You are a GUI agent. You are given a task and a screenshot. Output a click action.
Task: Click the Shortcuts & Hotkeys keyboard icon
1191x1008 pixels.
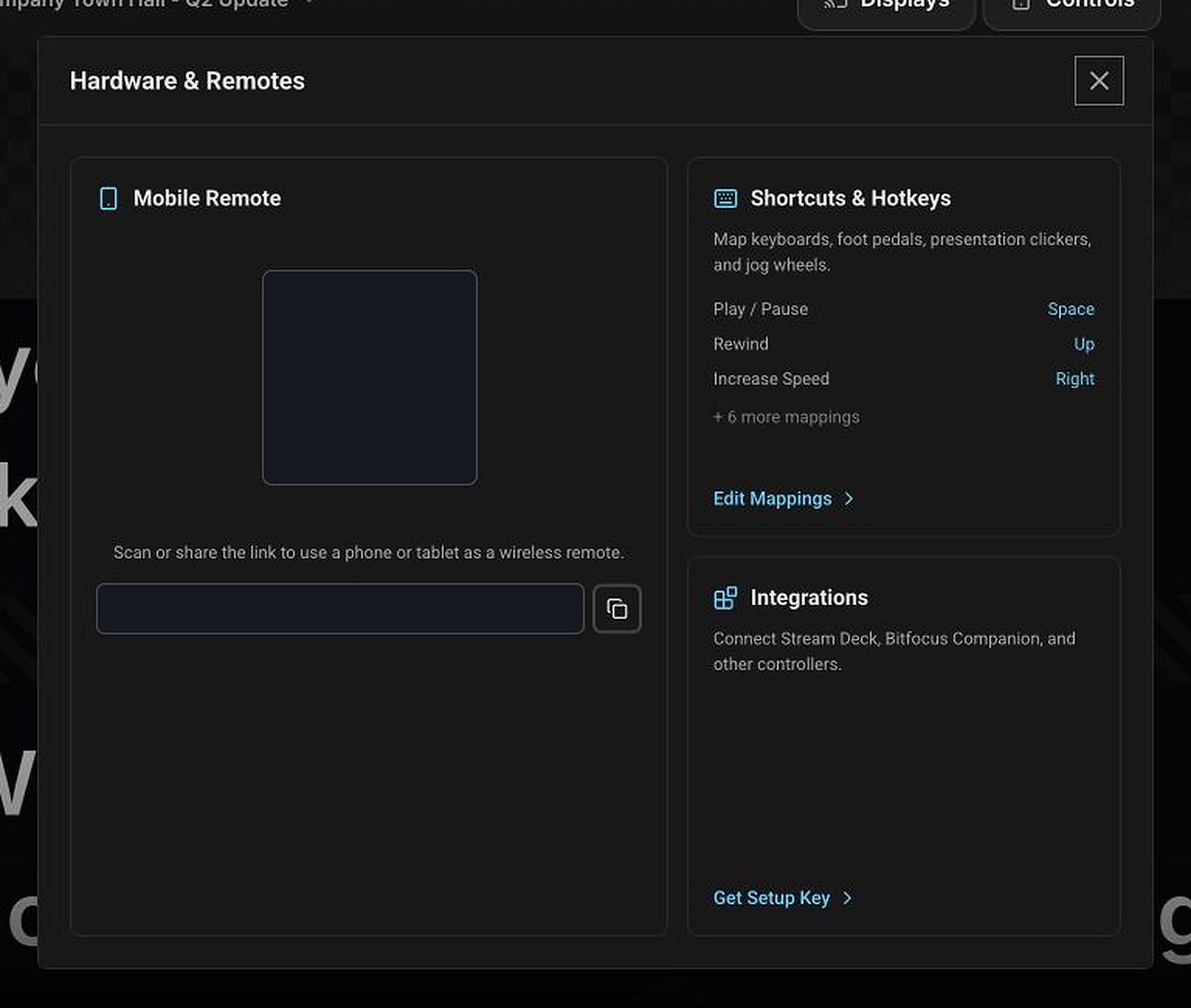coord(725,198)
